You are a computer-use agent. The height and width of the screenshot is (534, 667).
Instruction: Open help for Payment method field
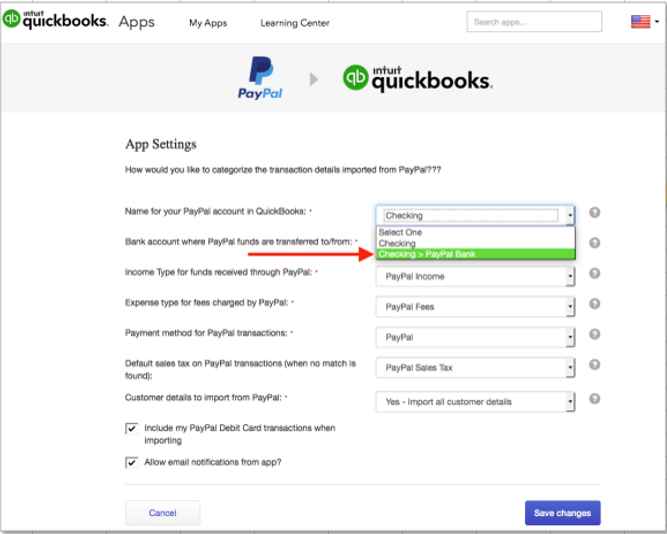594,334
